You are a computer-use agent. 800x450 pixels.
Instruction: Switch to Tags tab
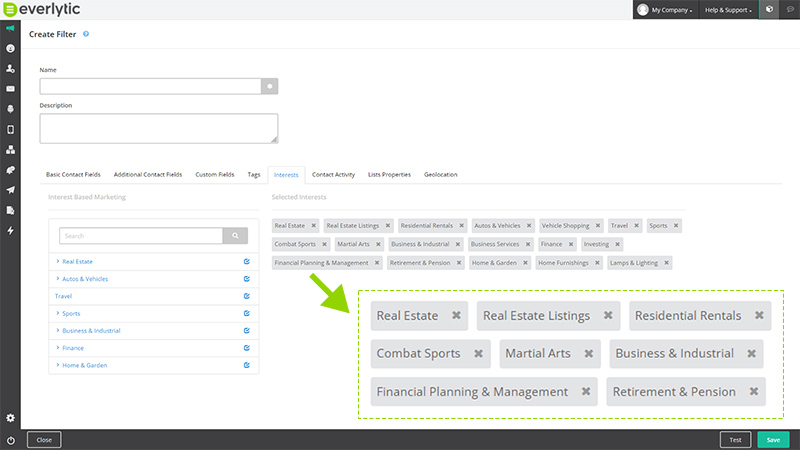[254, 174]
